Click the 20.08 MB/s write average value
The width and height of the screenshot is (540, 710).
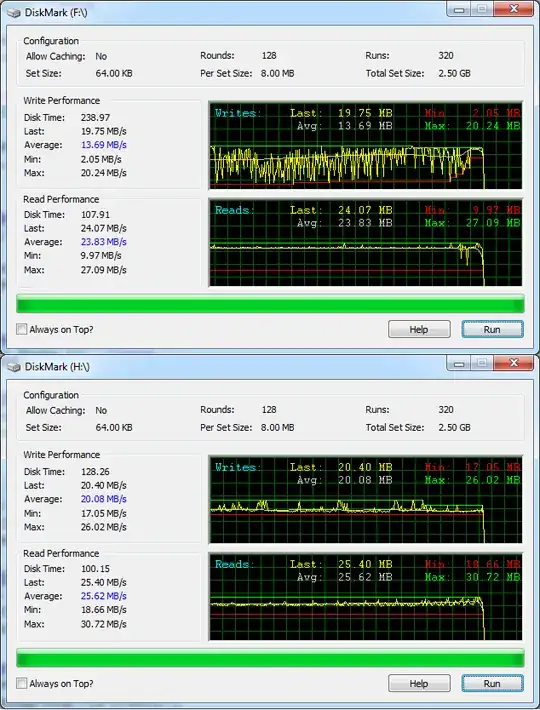pos(104,499)
